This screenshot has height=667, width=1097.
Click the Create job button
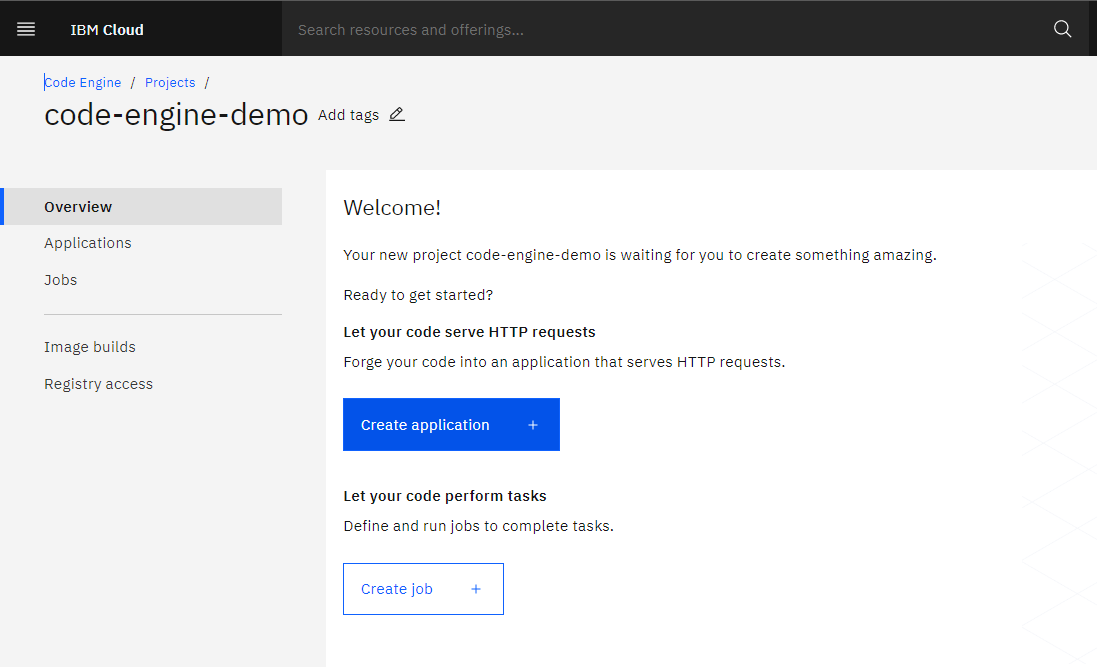(x=423, y=589)
